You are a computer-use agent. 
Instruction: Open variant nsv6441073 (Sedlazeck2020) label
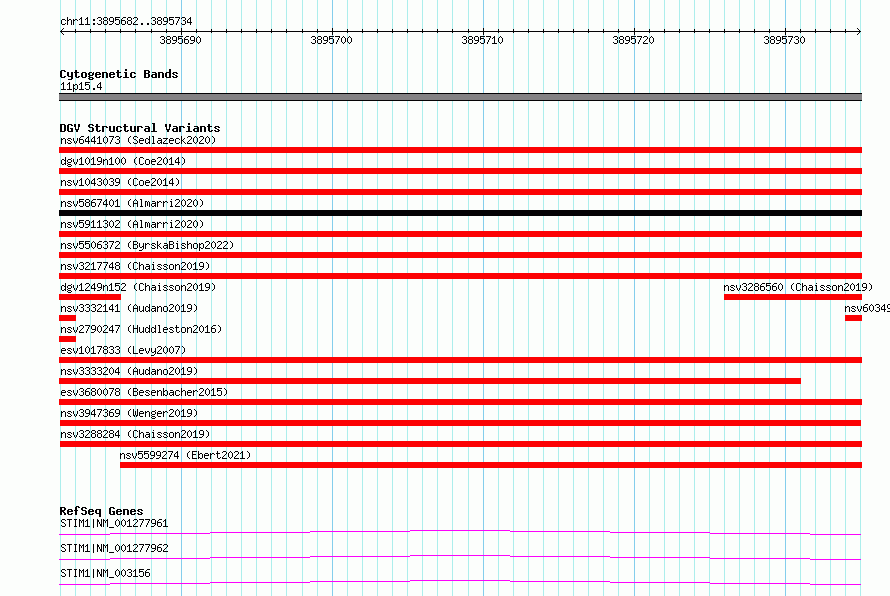(x=138, y=140)
